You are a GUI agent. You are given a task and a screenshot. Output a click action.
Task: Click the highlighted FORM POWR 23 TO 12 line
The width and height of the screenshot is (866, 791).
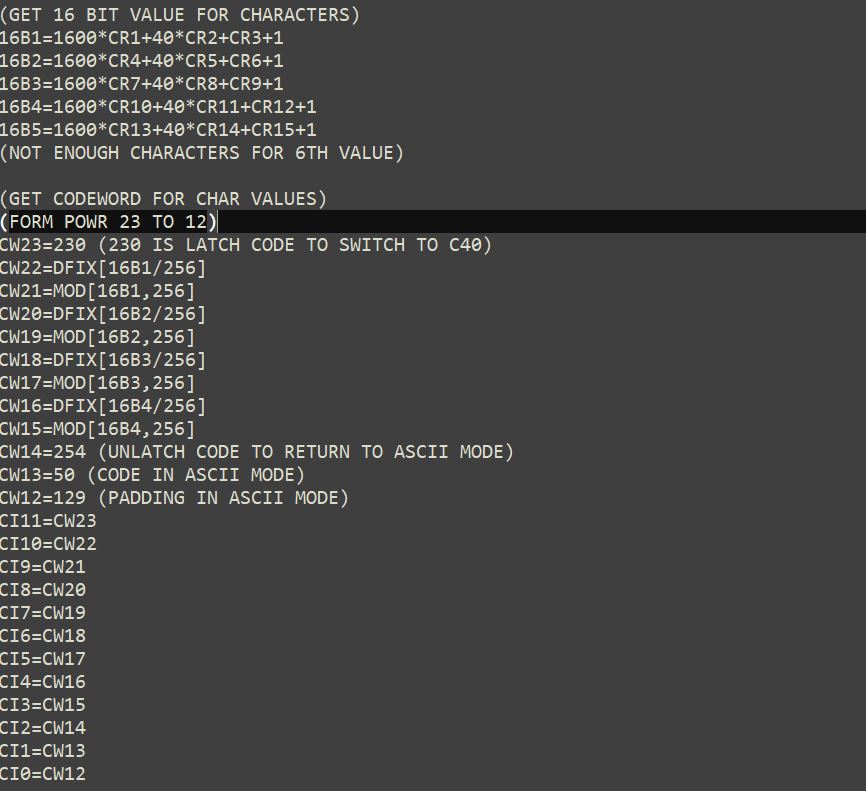tap(108, 222)
